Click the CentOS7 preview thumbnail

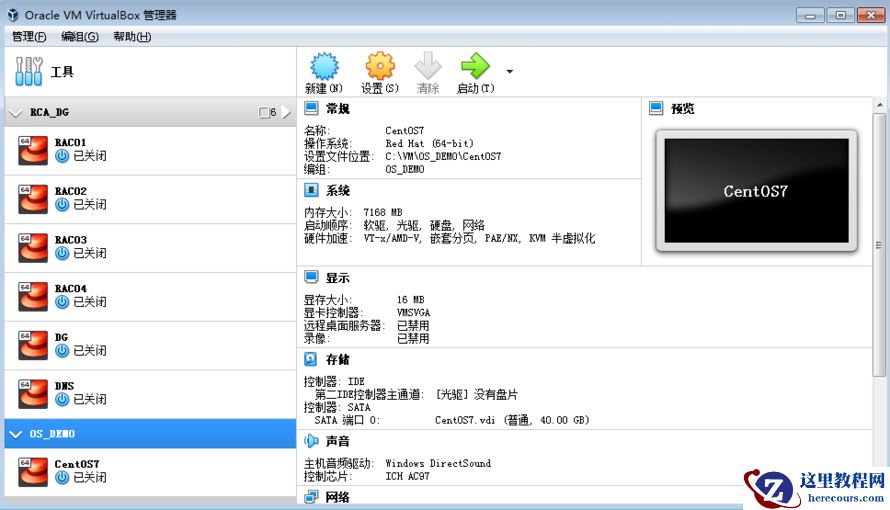click(x=756, y=191)
